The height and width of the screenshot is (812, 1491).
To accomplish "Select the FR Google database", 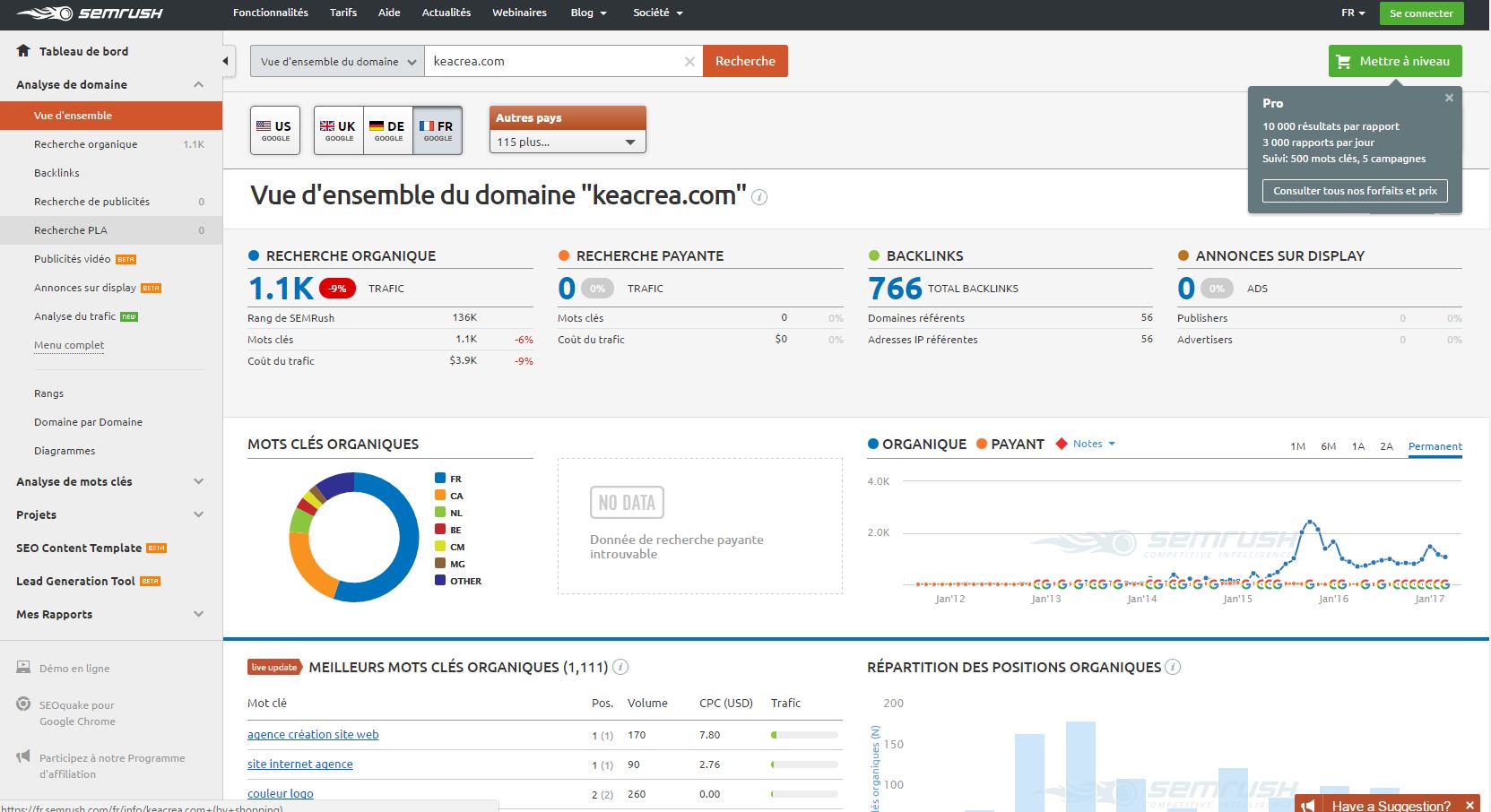I will pyautogui.click(x=438, y=131).
